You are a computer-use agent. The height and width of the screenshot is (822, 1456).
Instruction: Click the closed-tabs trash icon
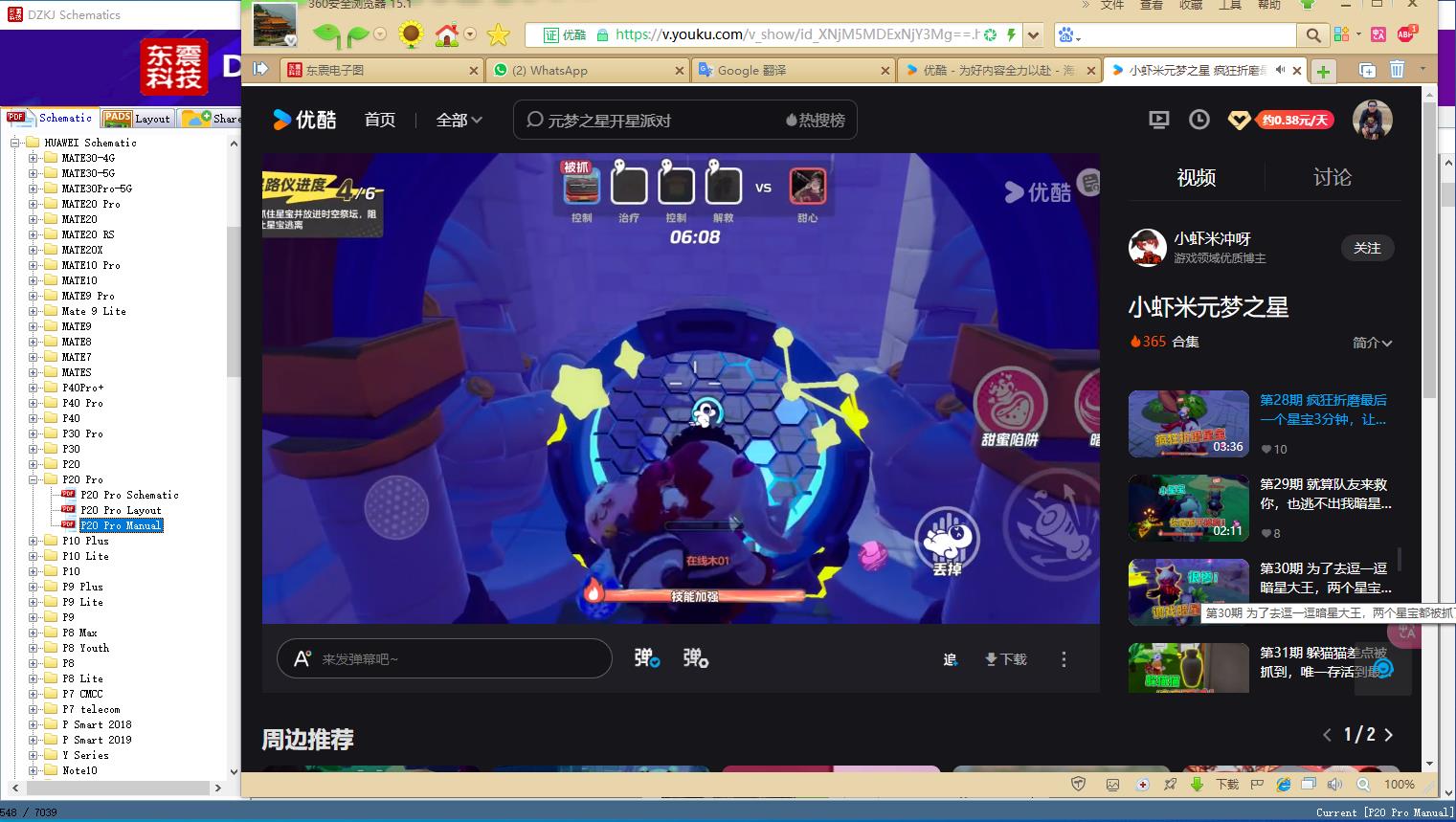pyautogui.click(x=1397, y=69)
